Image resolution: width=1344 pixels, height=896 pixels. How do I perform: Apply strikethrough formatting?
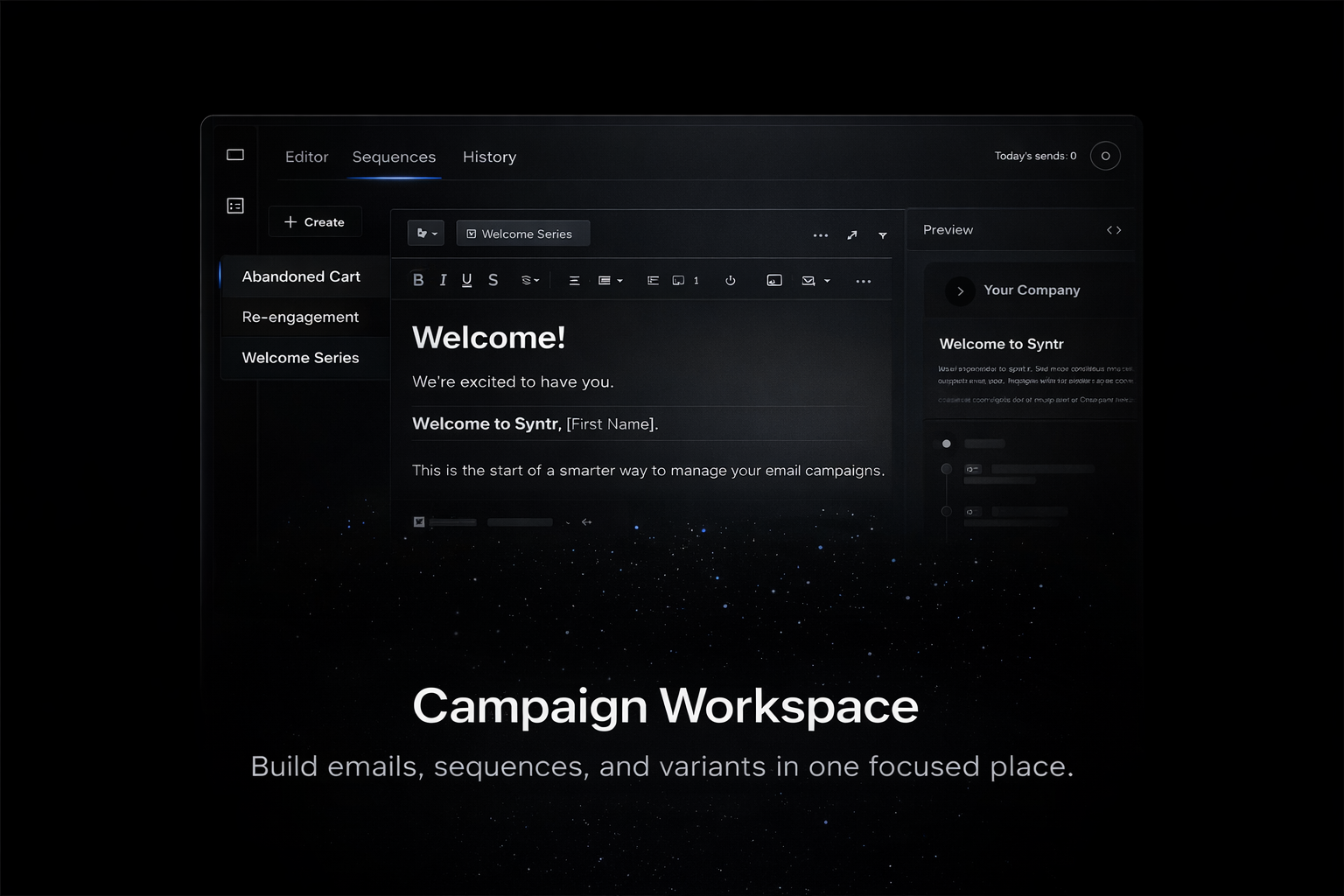[x=493, y=280]
